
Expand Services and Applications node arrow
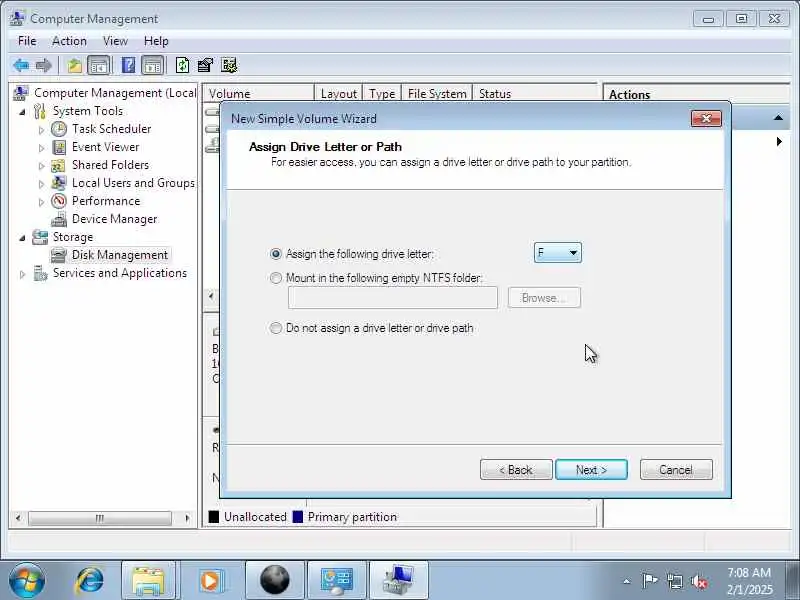22,274
